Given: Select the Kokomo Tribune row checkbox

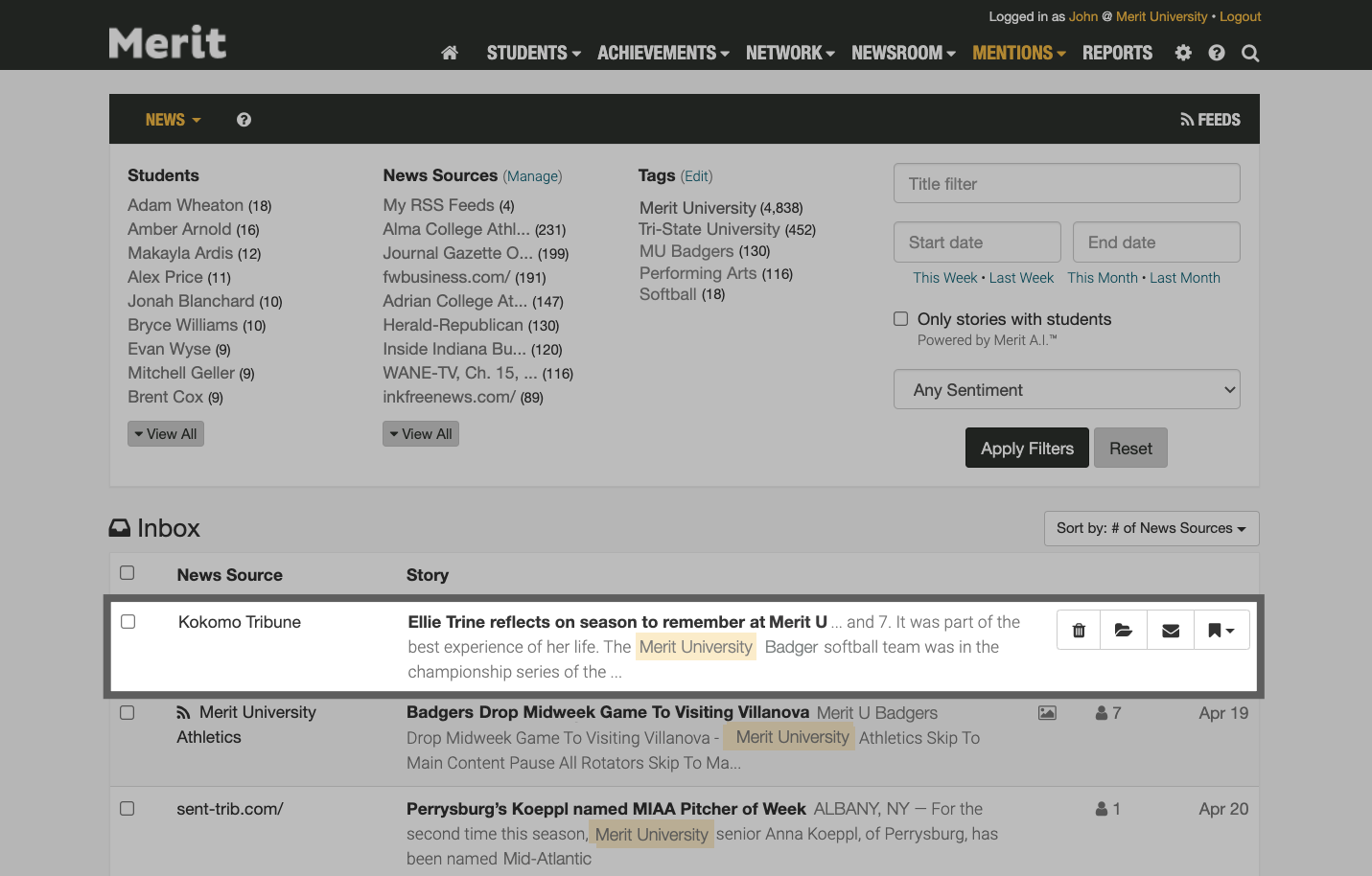Looking at the screenshot, I should click(x=128, y=621).
